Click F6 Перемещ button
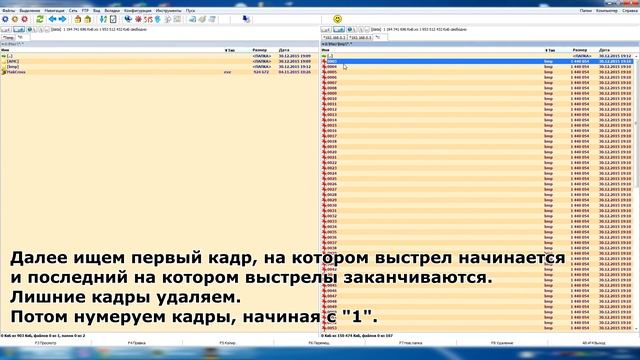Viewport: 640px width, 360px height. click(x=319, y=343)
